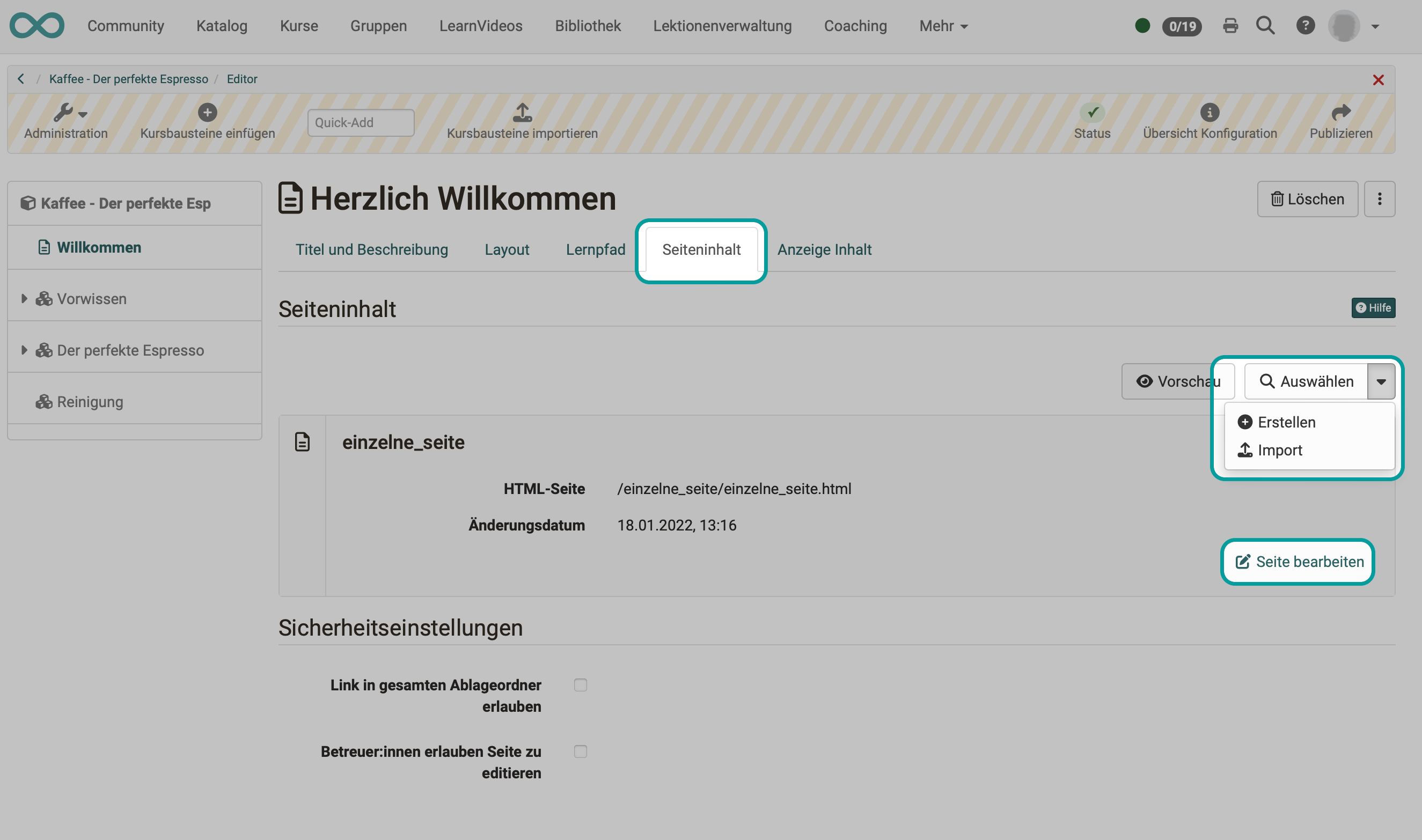This screenshot has height=840, width=1422.
Task: Open the print icon in the header
Action: pyautogui.click(x=1229, y=25)
